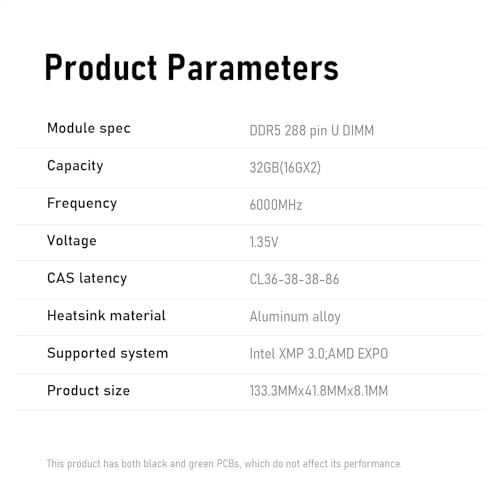Click the Product Parameters heading
This screenshot has height=500, width=500.
[x=192, y=67]
